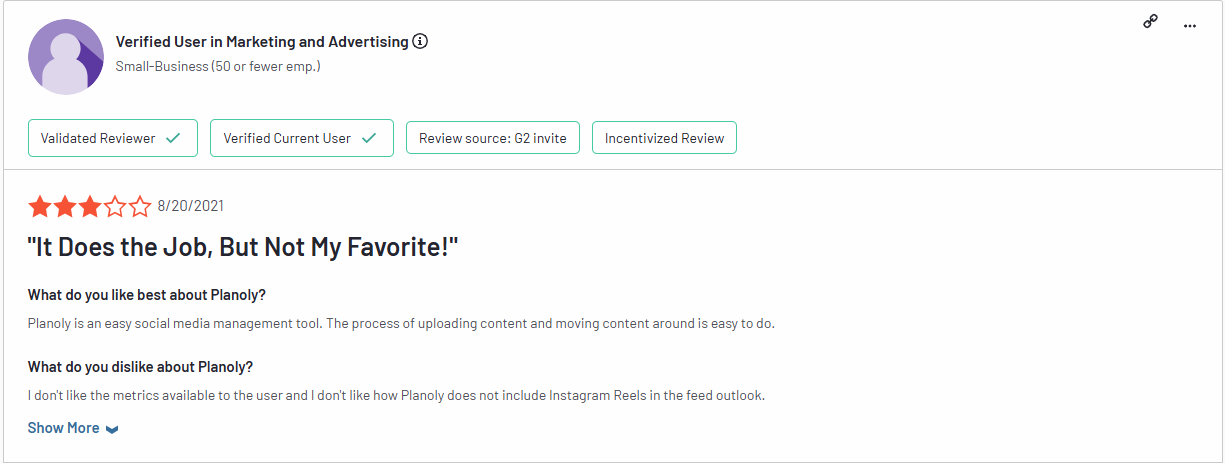The width and height of the screenshot is (1225, 463).
Task: Copy the review permalink via link icon
Action: point(1150,23)
